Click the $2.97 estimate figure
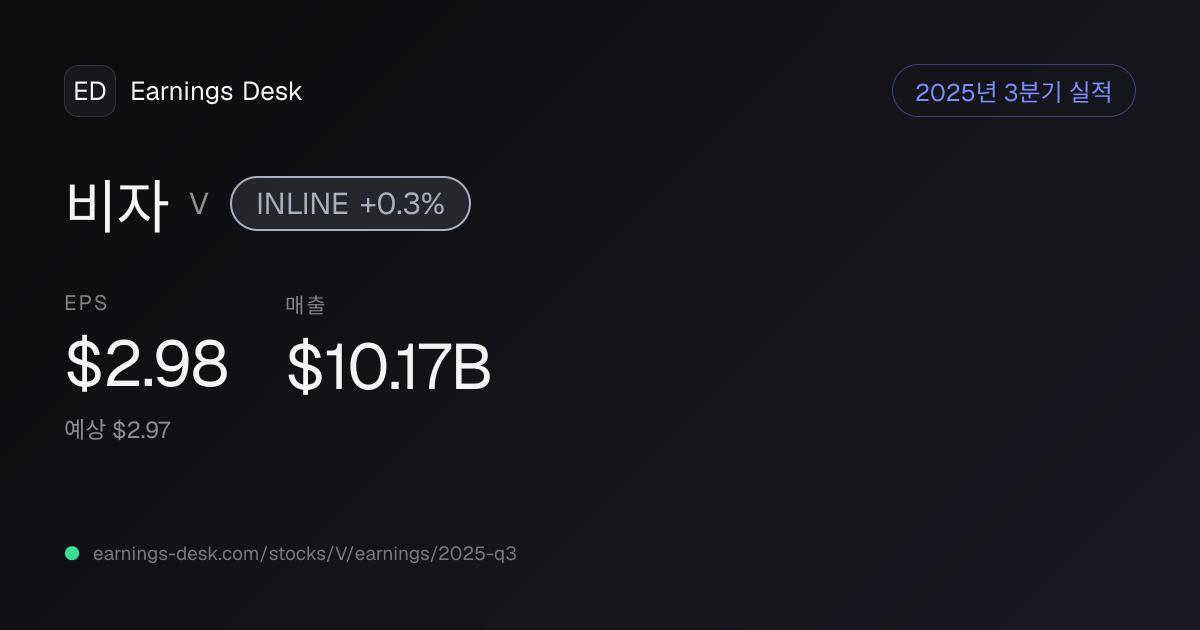 pos(141,430)
